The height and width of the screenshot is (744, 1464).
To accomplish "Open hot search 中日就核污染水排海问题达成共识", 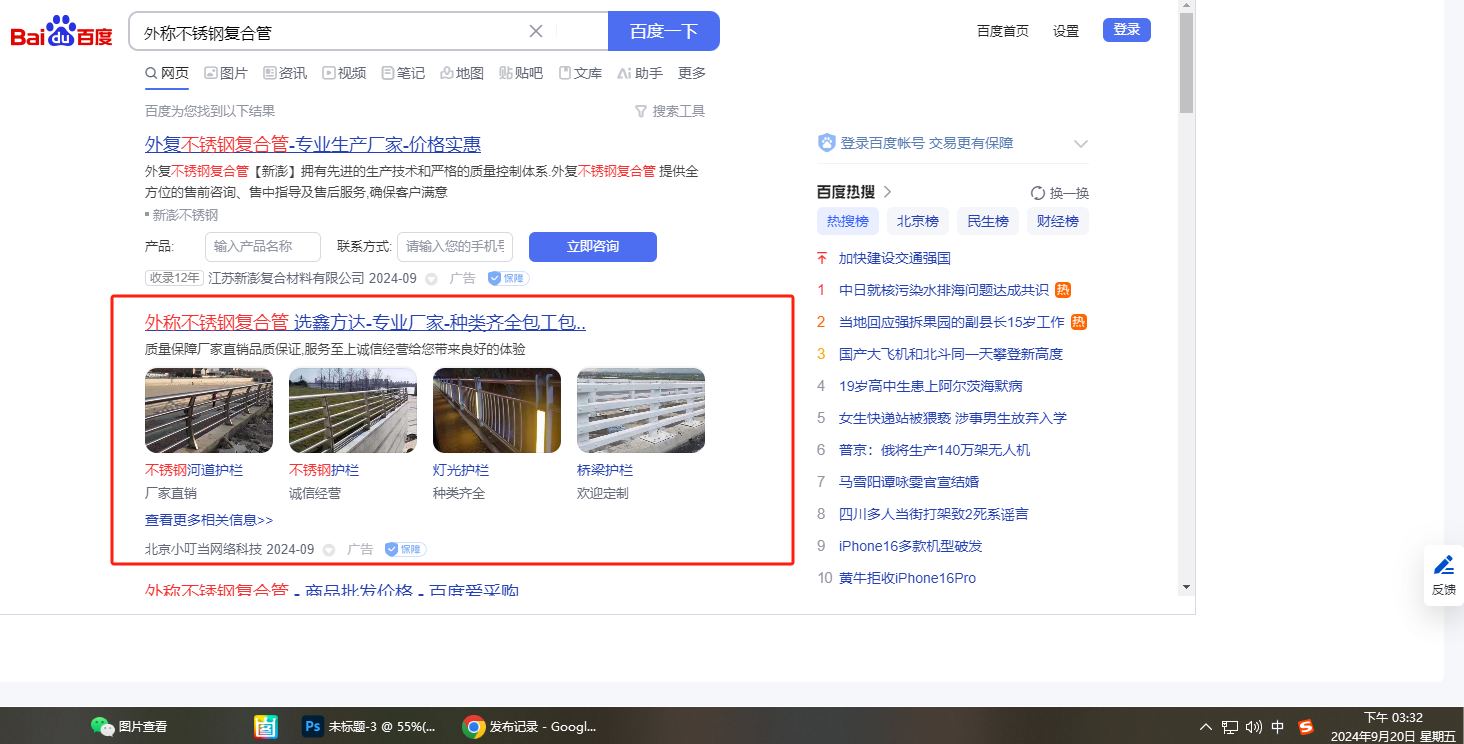I will pos(944,290).
